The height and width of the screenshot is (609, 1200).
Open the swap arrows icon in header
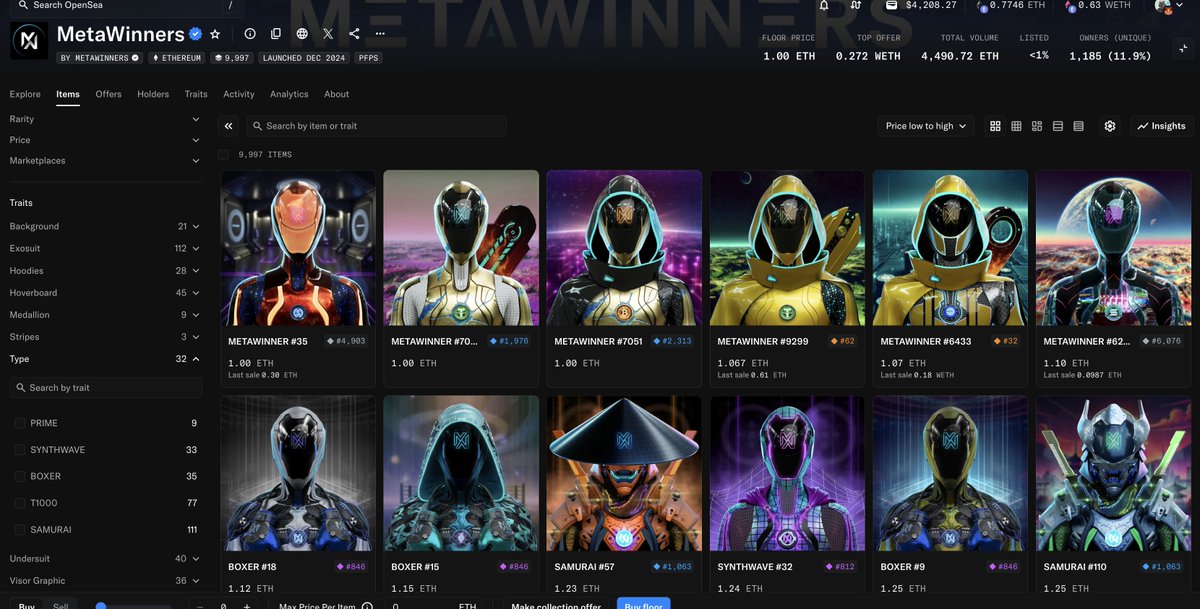pyautogui.click(x=856, y=5)
